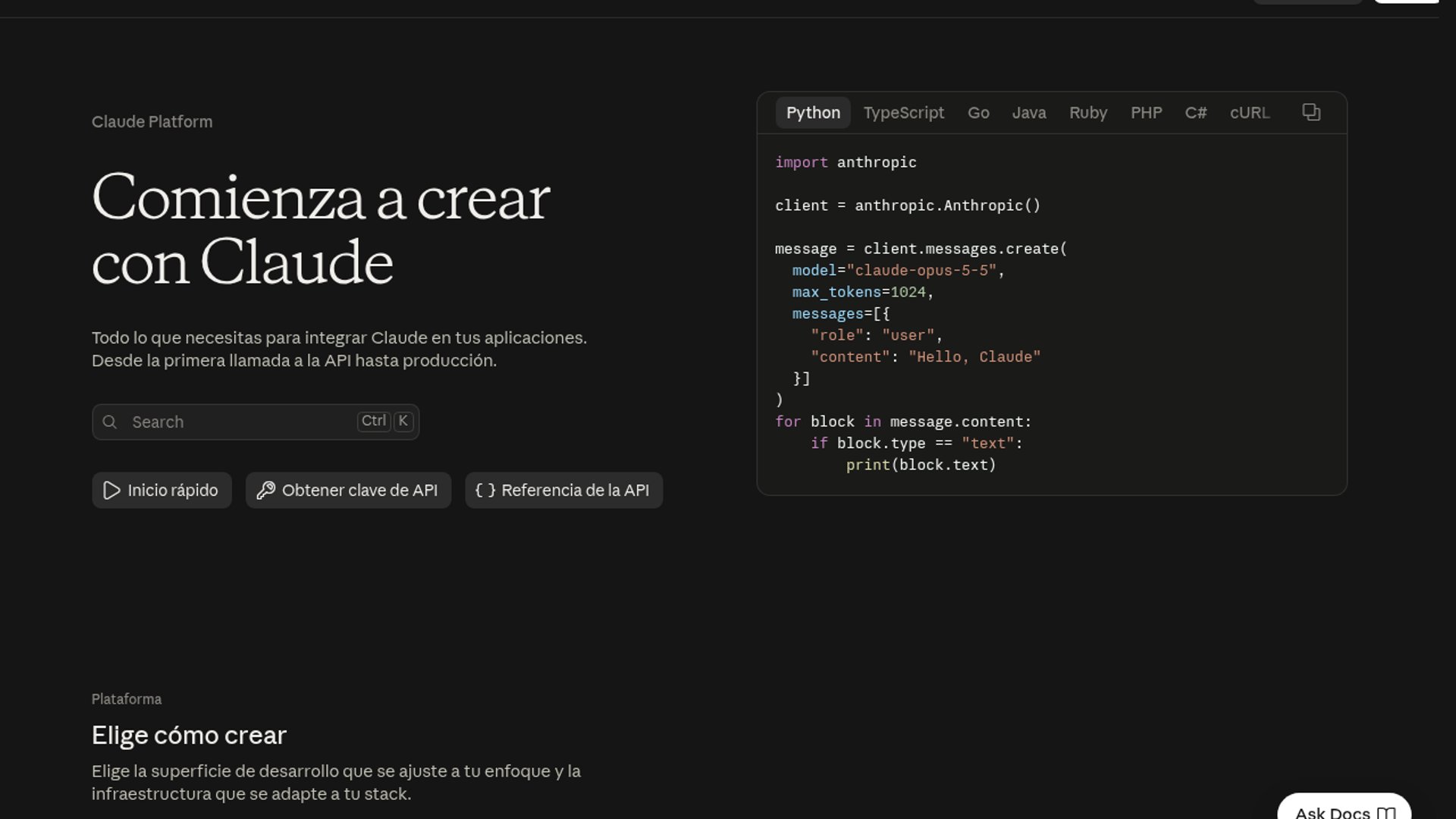Click the magnifier icon in the search box

[x=110, y=422]
